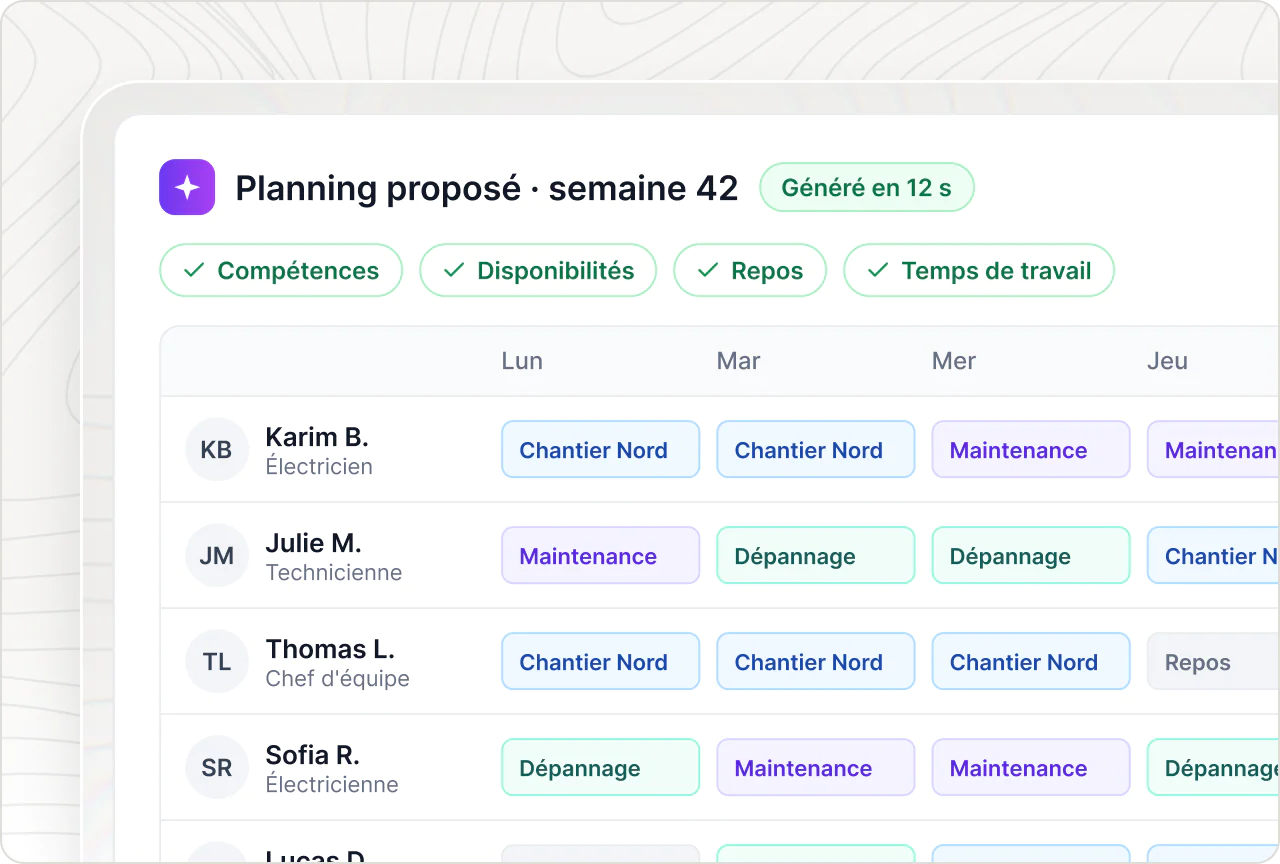The image size is (1280, 864).
Task: Click the name Sofia R.
Action: (x=312, y=755)
